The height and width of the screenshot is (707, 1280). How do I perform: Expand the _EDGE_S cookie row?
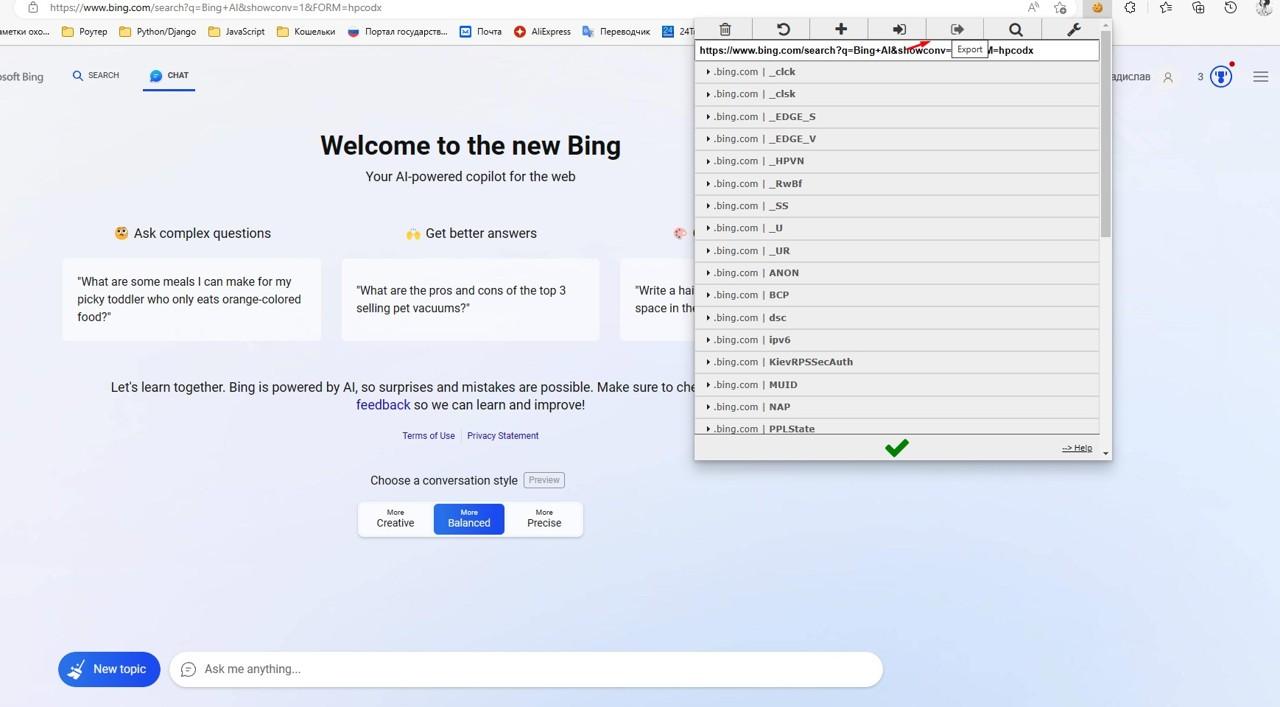click(897, 117)
